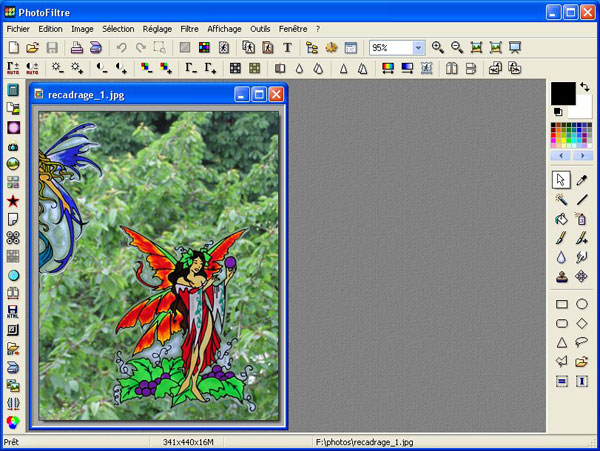Screen dimensions: 600x451
Task: Show previous palette colors with left arrow
Action: tap(561, 156)
